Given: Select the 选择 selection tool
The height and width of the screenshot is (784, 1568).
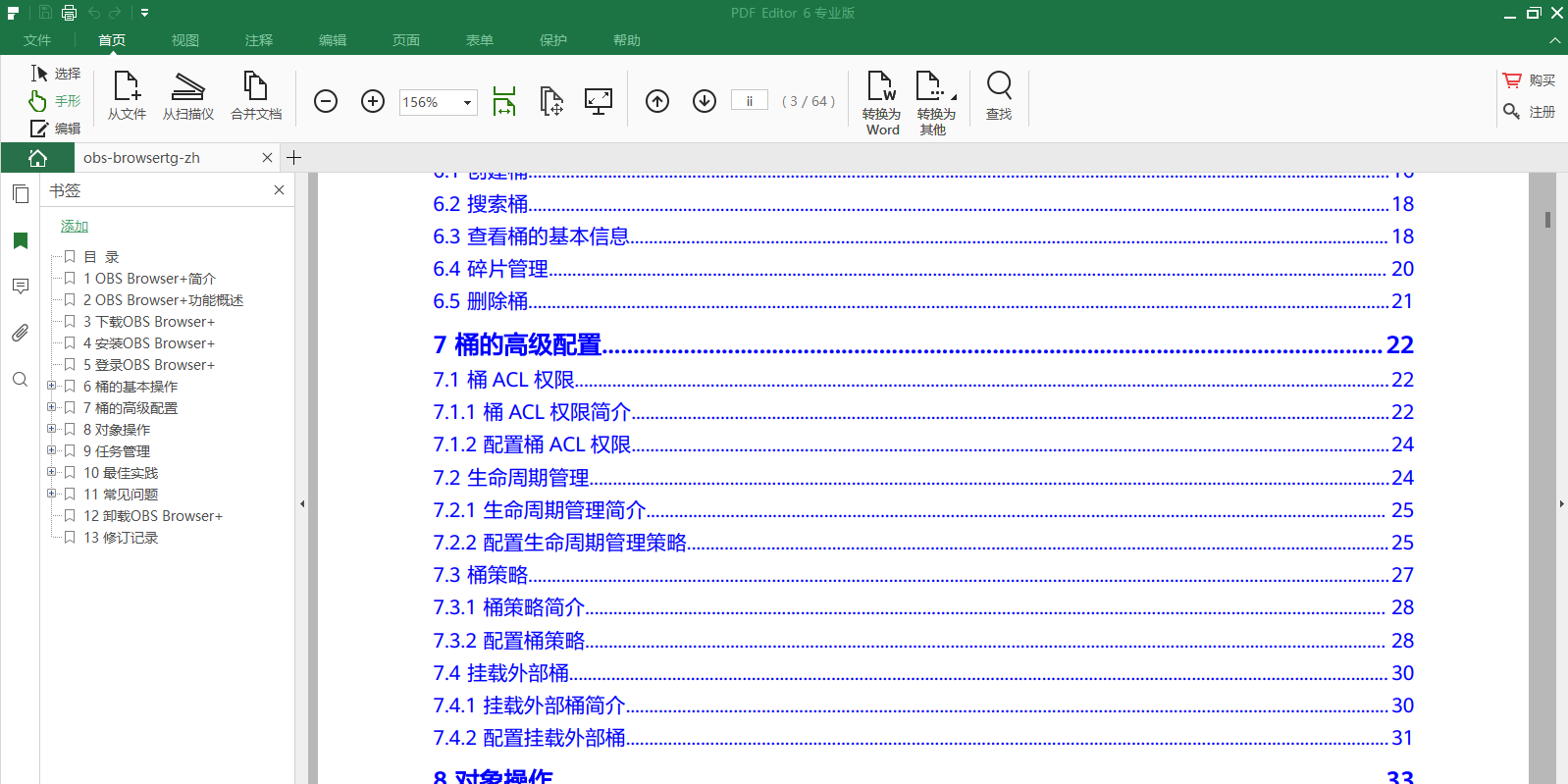Looking at the screenshot, I should pos(55,74).
